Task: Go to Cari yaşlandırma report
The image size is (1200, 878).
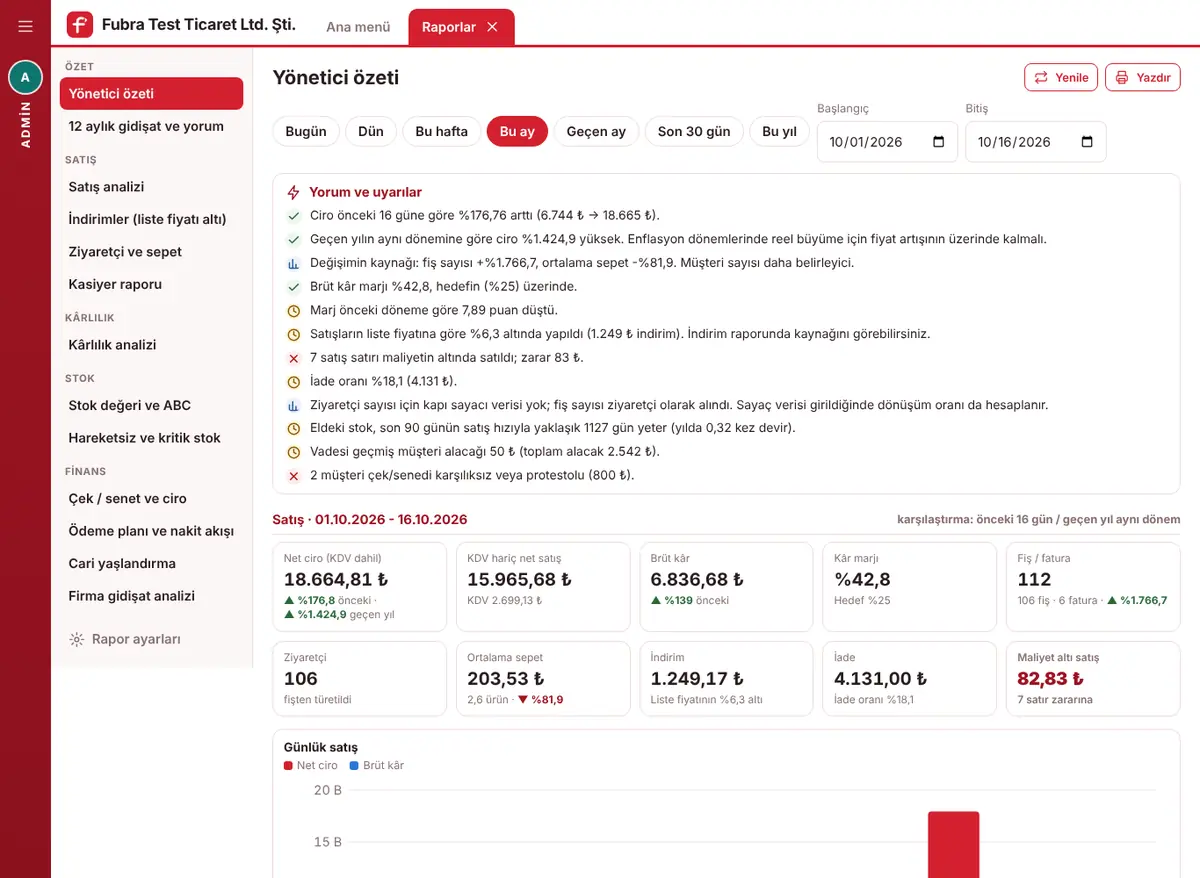Action: (151, 563)
